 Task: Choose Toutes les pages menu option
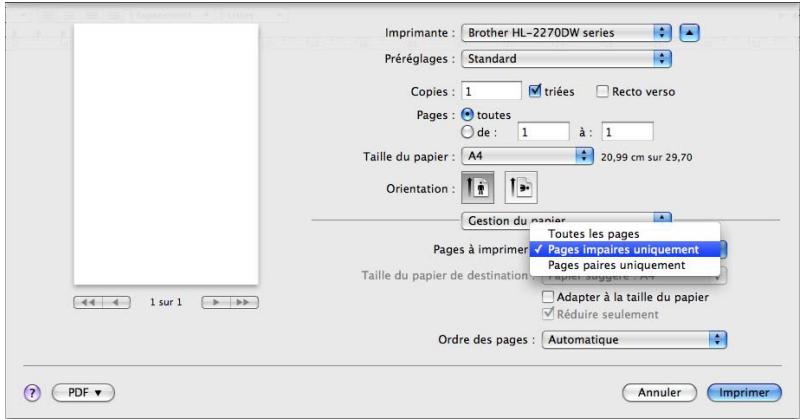(625, 234)
